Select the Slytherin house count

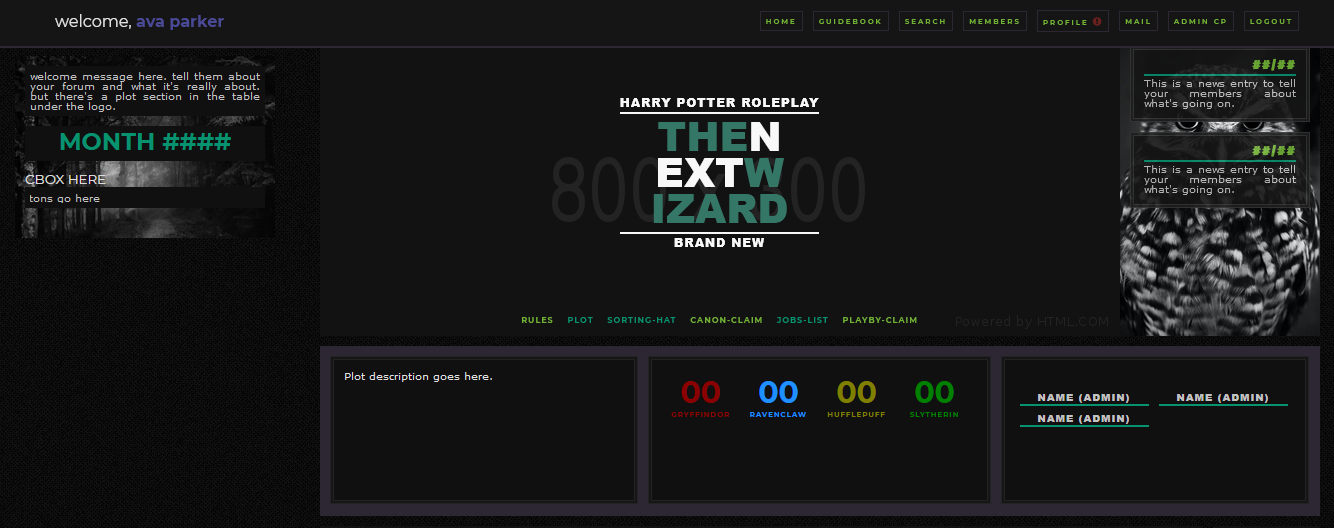pyautogui.click(x=934, y=397)
